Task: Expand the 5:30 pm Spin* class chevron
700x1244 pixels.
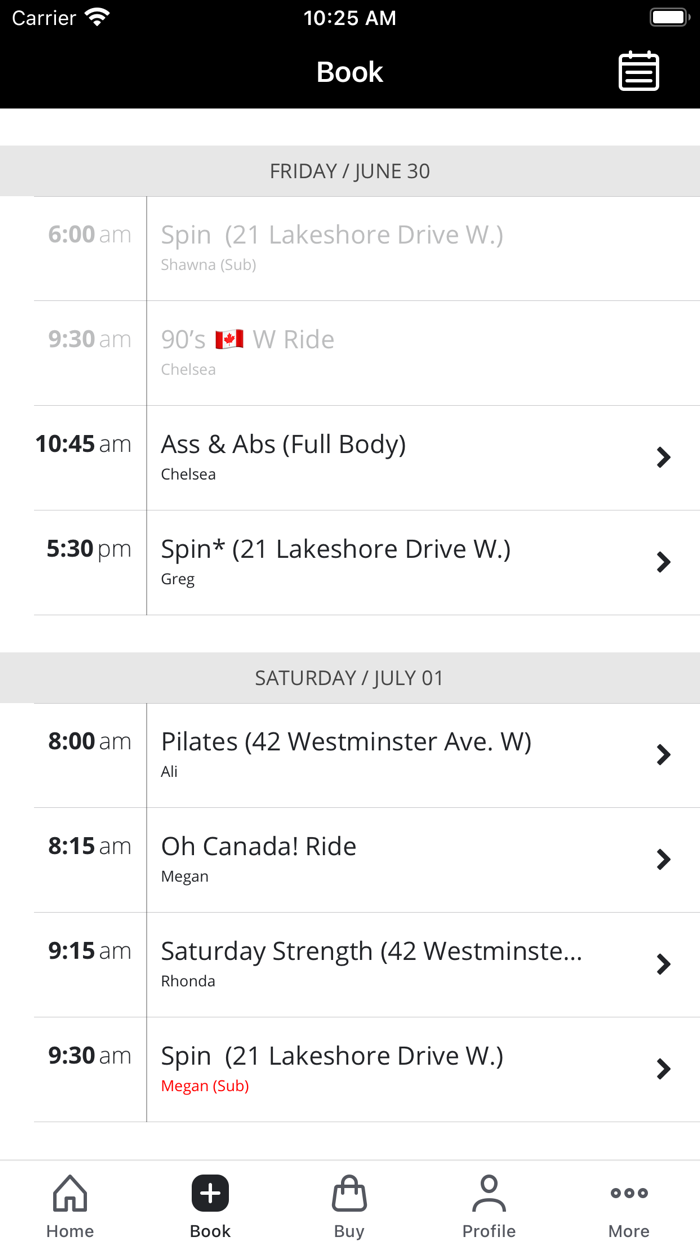Action: point(663,562)
